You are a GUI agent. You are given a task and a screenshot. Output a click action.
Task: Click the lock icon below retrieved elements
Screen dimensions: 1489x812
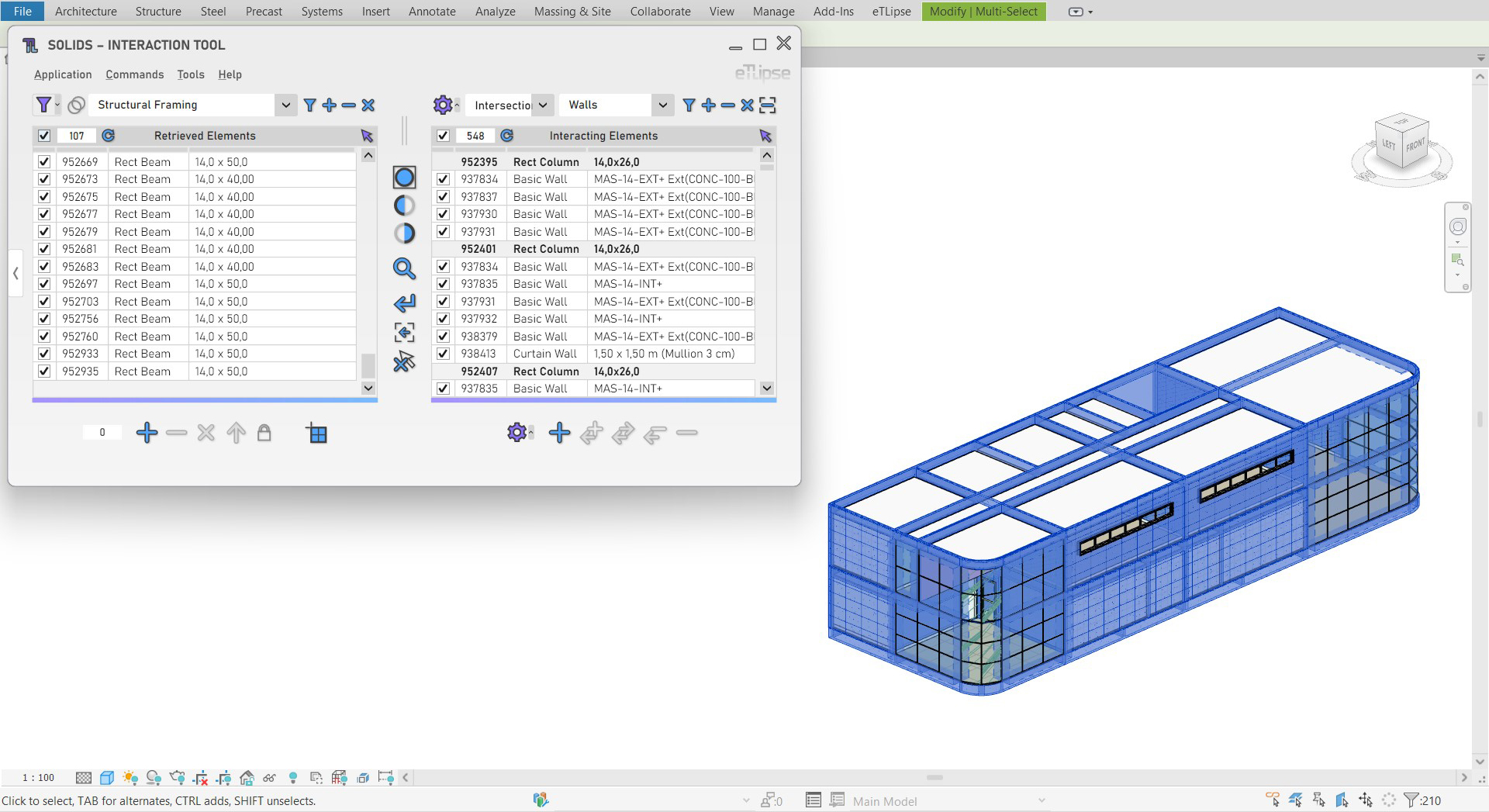[x=264, y=433]
